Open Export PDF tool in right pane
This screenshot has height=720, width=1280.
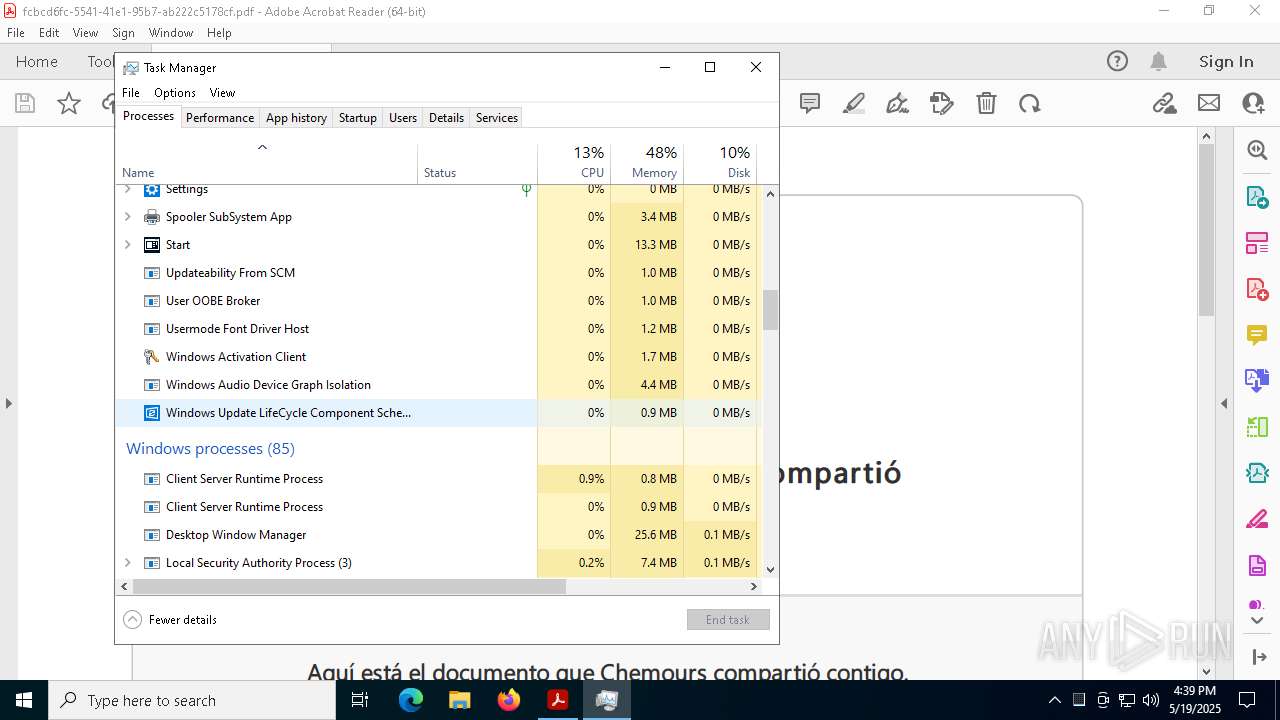(1257, 196)
